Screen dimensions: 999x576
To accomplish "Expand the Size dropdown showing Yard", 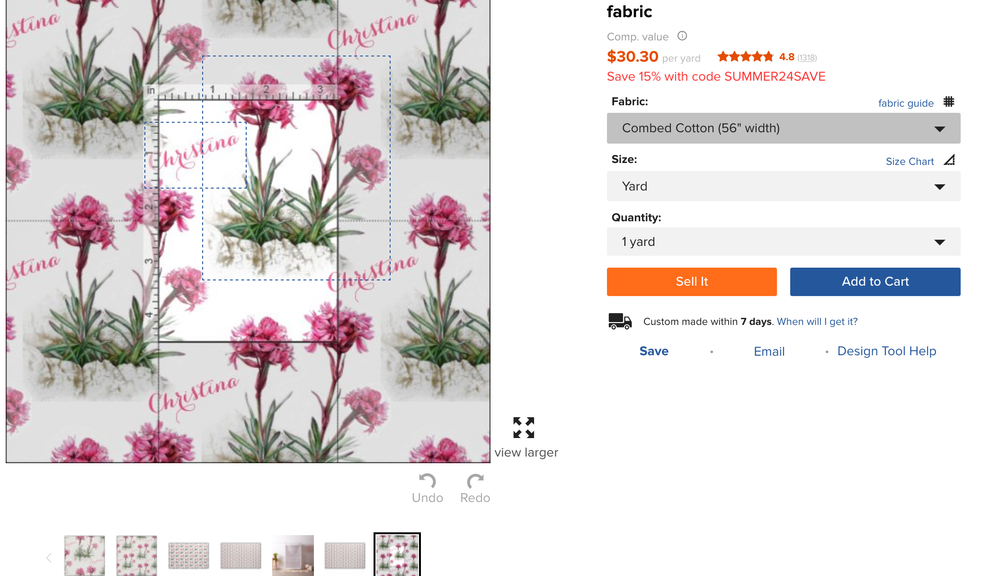I will 783,186.
